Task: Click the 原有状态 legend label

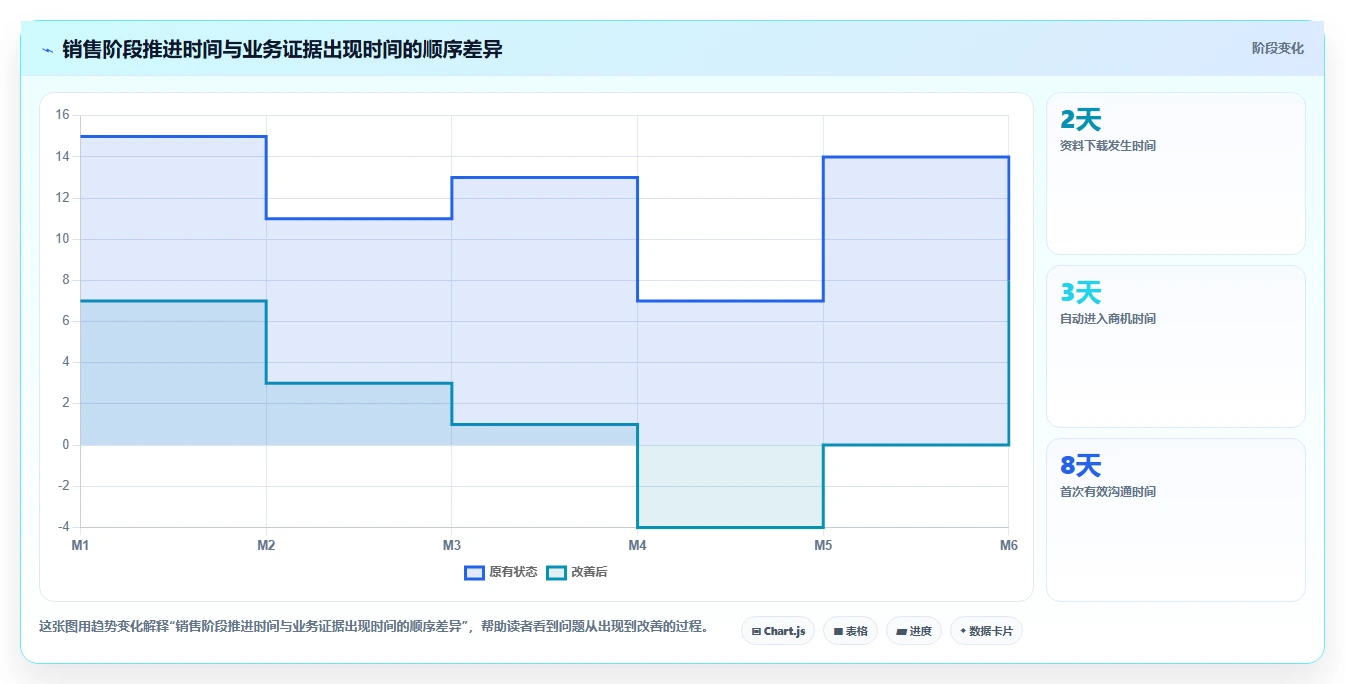Action: coord(513,573)
